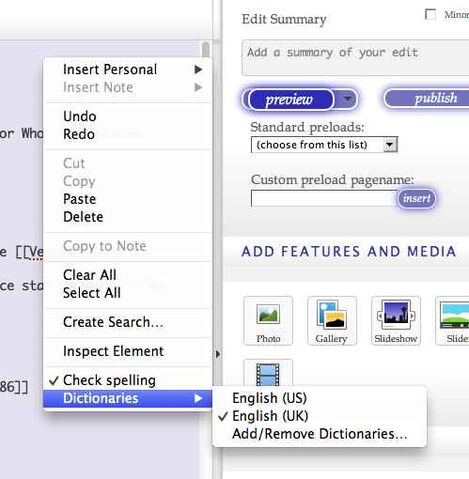
Task: Add the video filmstrip feature
Action: 268,373
